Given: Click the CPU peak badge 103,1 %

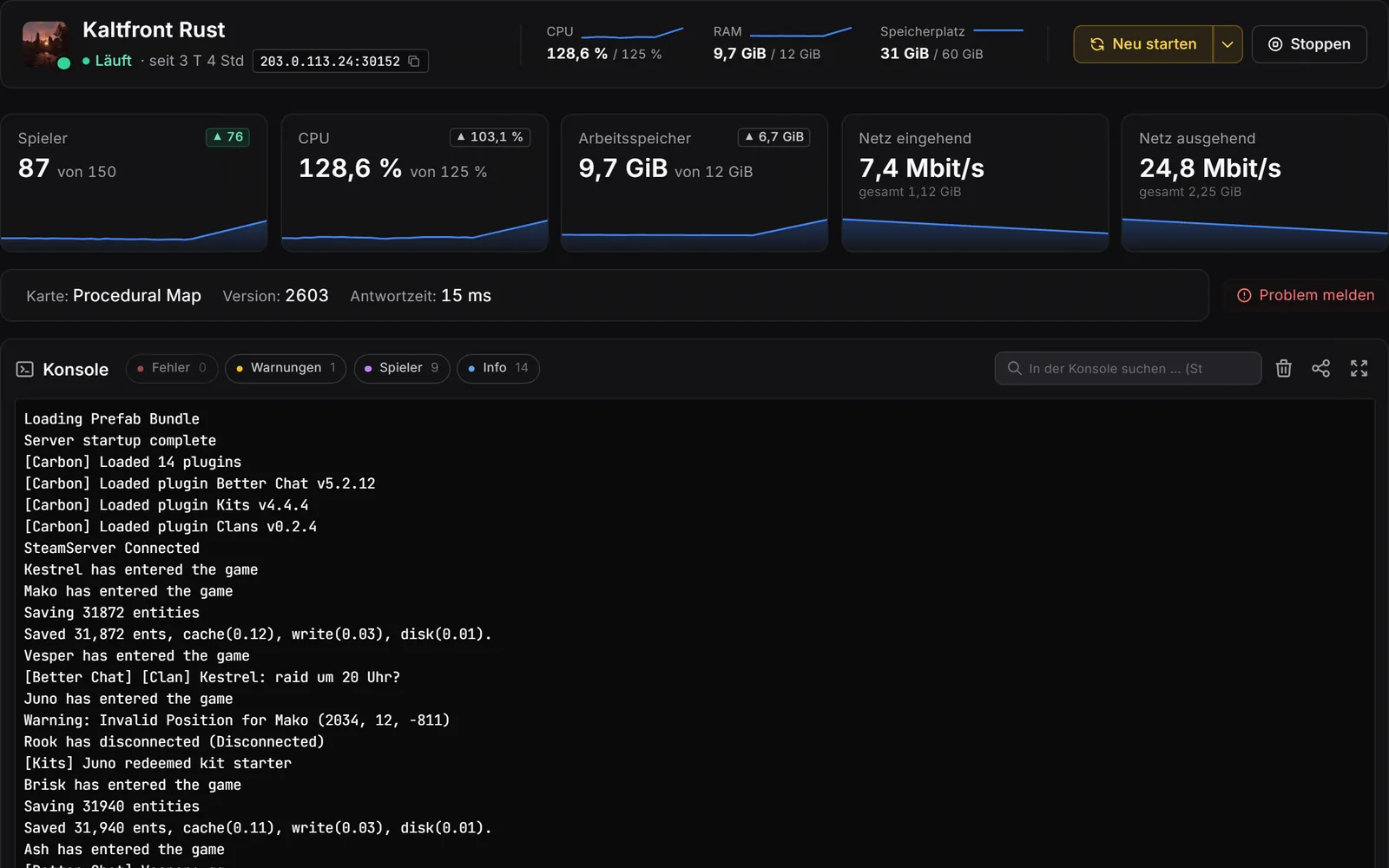Looking at the screenshot, I should point(490,137).
